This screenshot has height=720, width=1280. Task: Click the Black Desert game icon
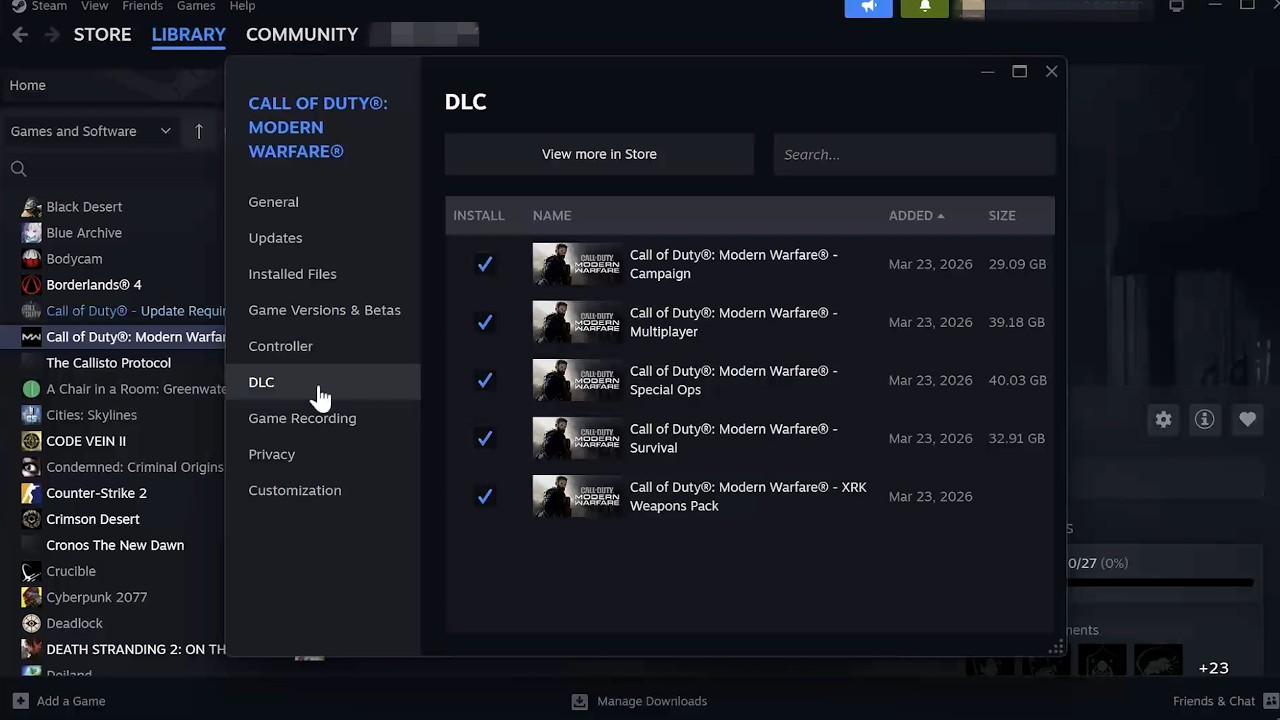click(x=31, y=207)
